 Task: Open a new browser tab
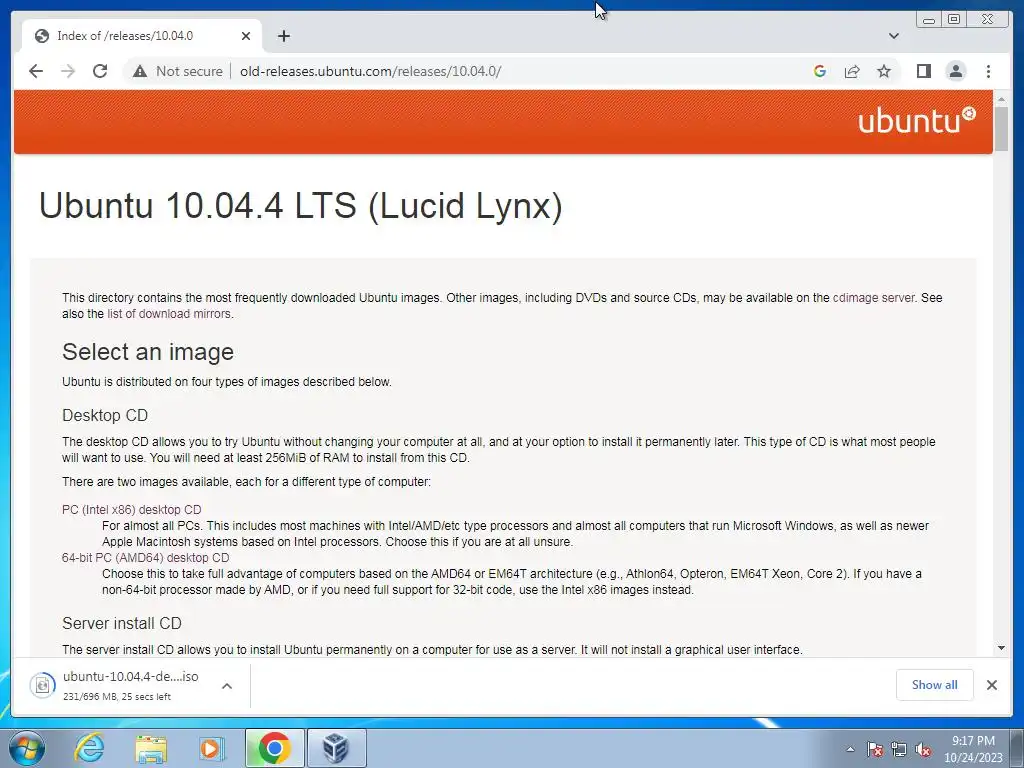(x=283, y=36)
